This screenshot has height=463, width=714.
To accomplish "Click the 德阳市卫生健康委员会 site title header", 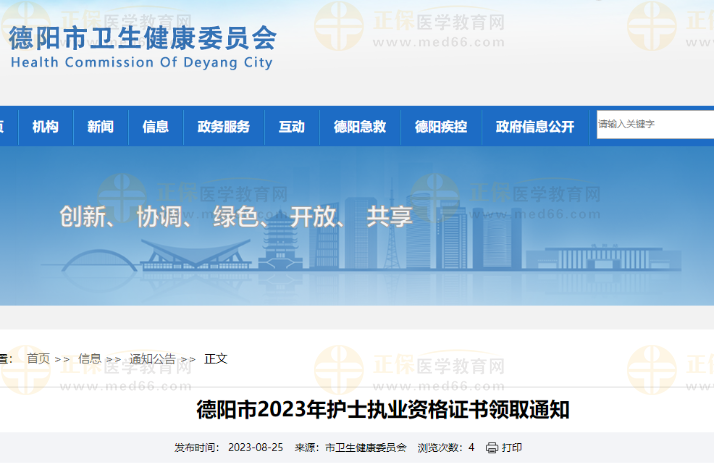I will point(142,37).
